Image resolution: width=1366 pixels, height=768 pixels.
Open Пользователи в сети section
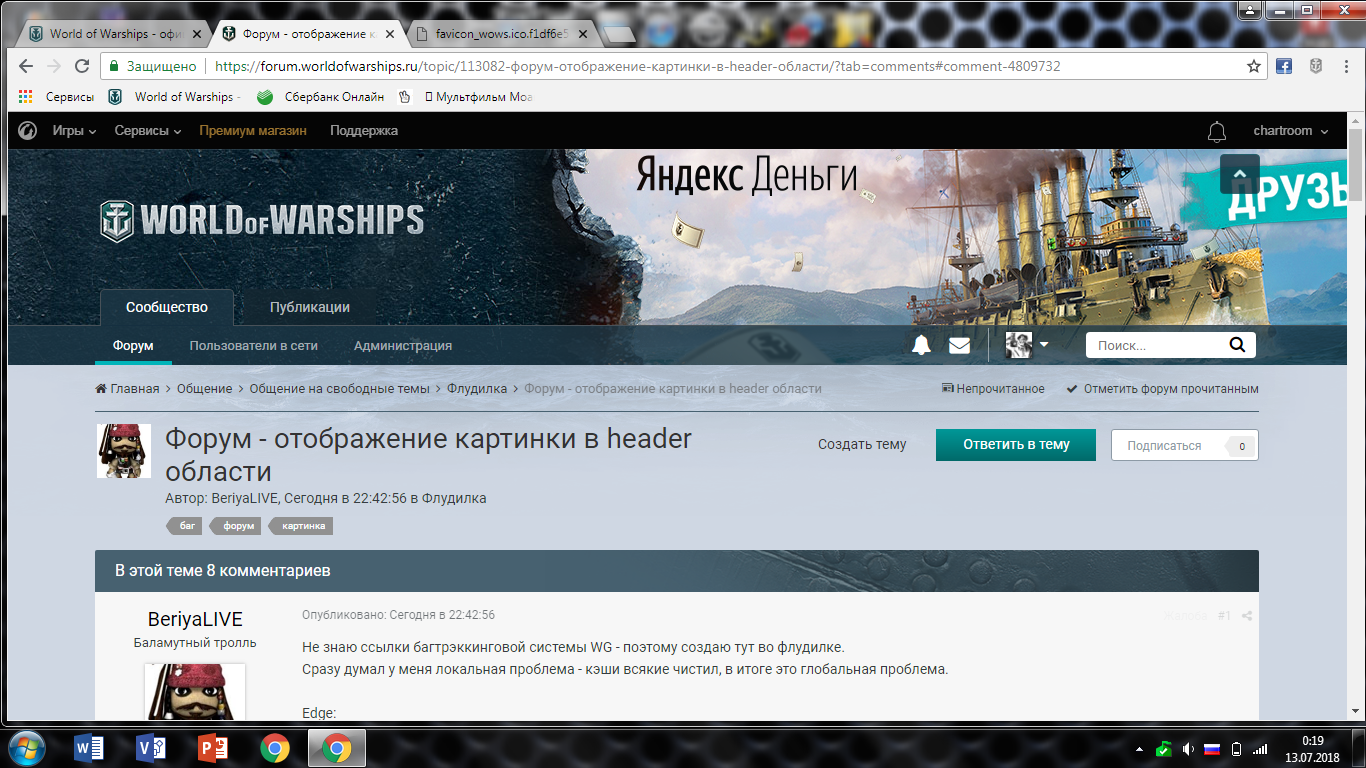(254, 346)
